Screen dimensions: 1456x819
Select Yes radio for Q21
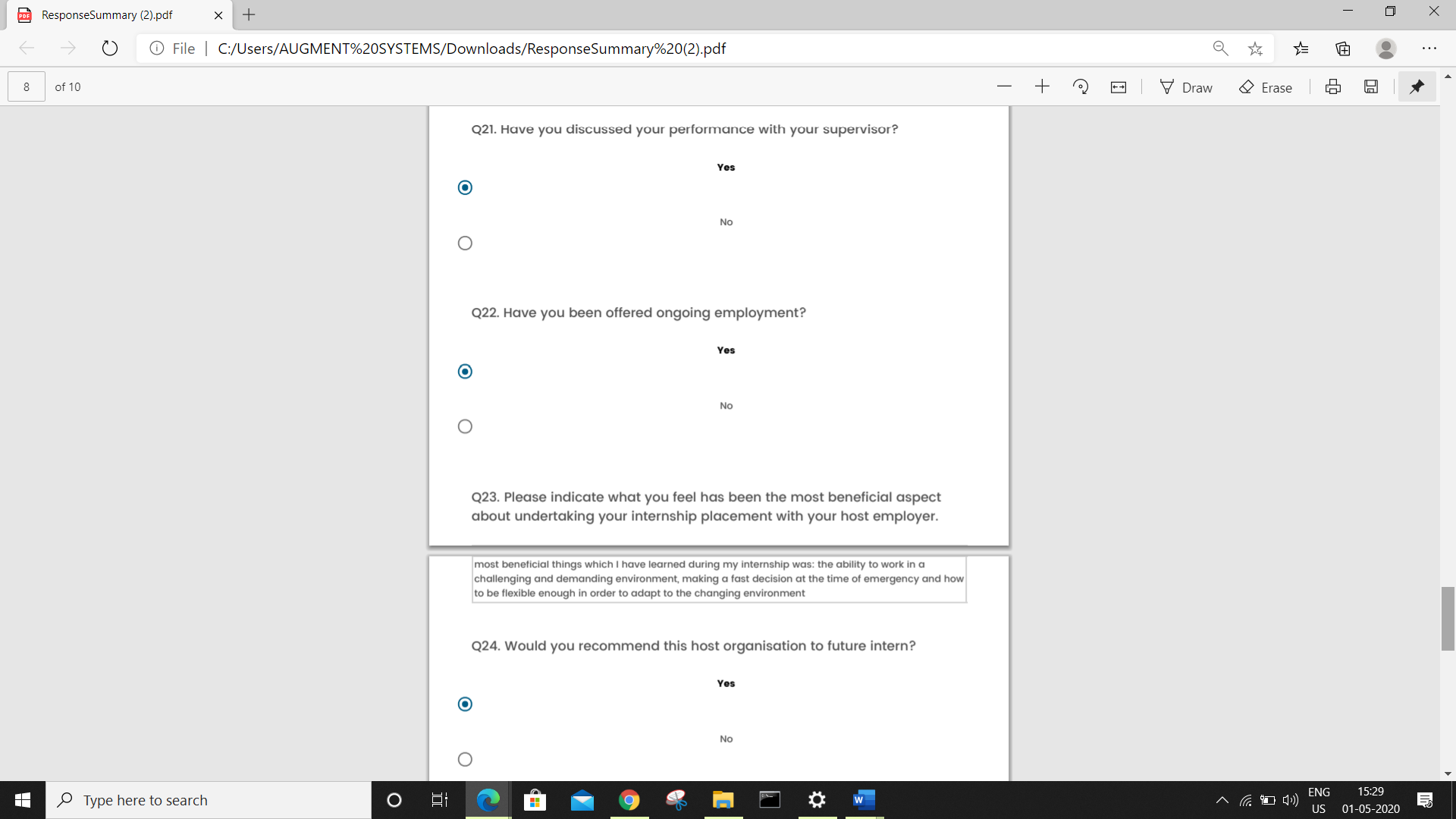click(465, 187)
